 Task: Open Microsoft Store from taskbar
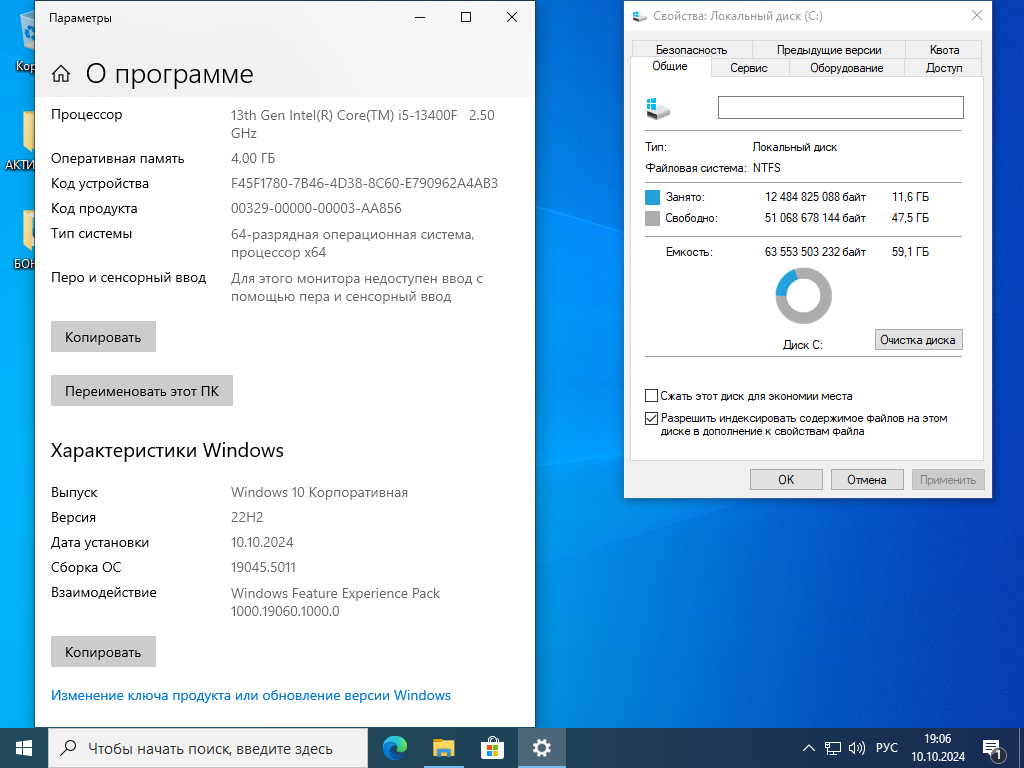pos(492,748)
